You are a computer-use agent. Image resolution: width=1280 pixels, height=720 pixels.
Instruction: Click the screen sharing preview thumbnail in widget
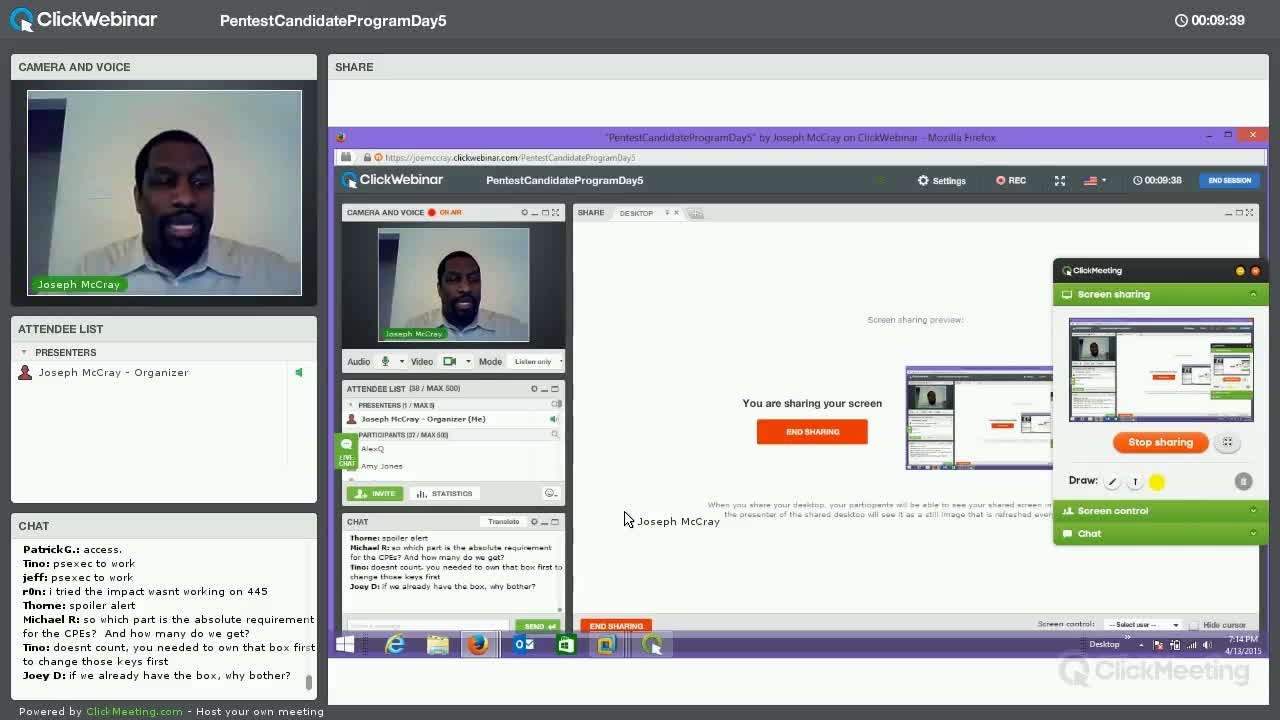click(1161, 370)
